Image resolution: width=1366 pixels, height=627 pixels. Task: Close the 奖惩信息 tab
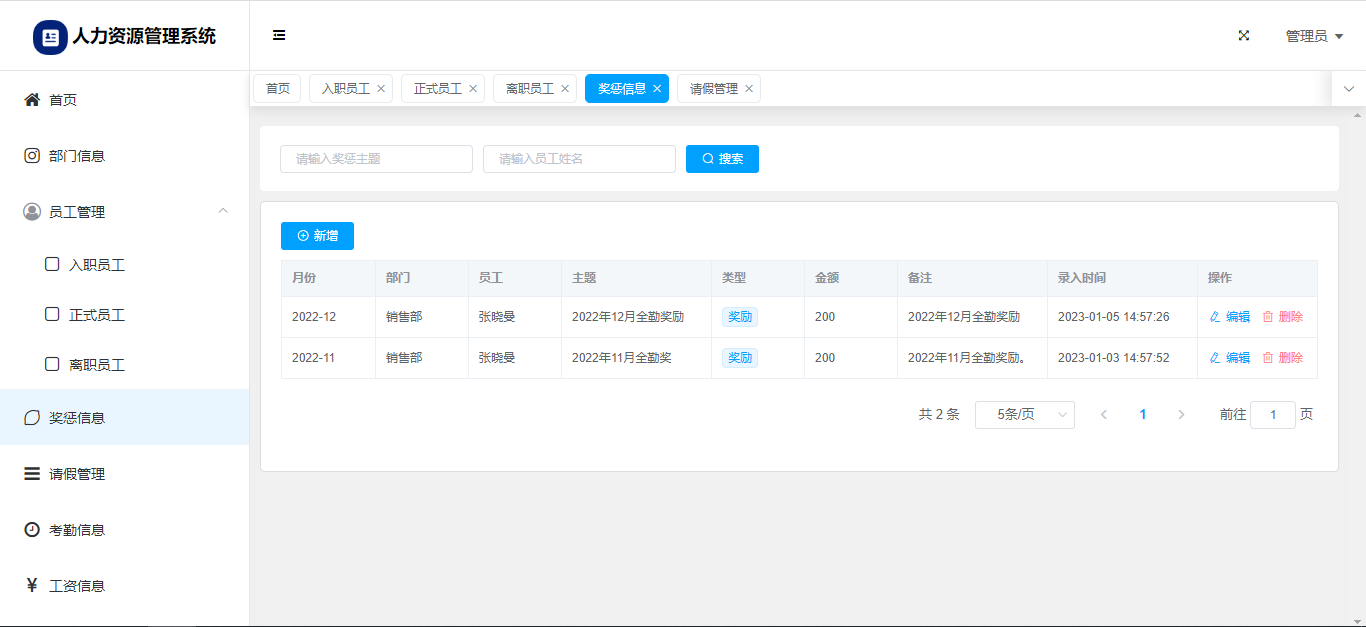(x=657, y=89)
